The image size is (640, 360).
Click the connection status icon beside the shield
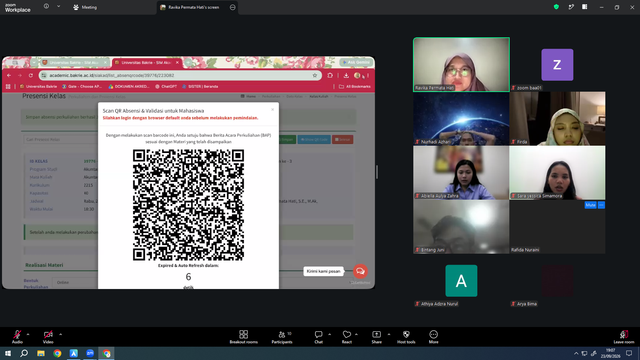571,7
